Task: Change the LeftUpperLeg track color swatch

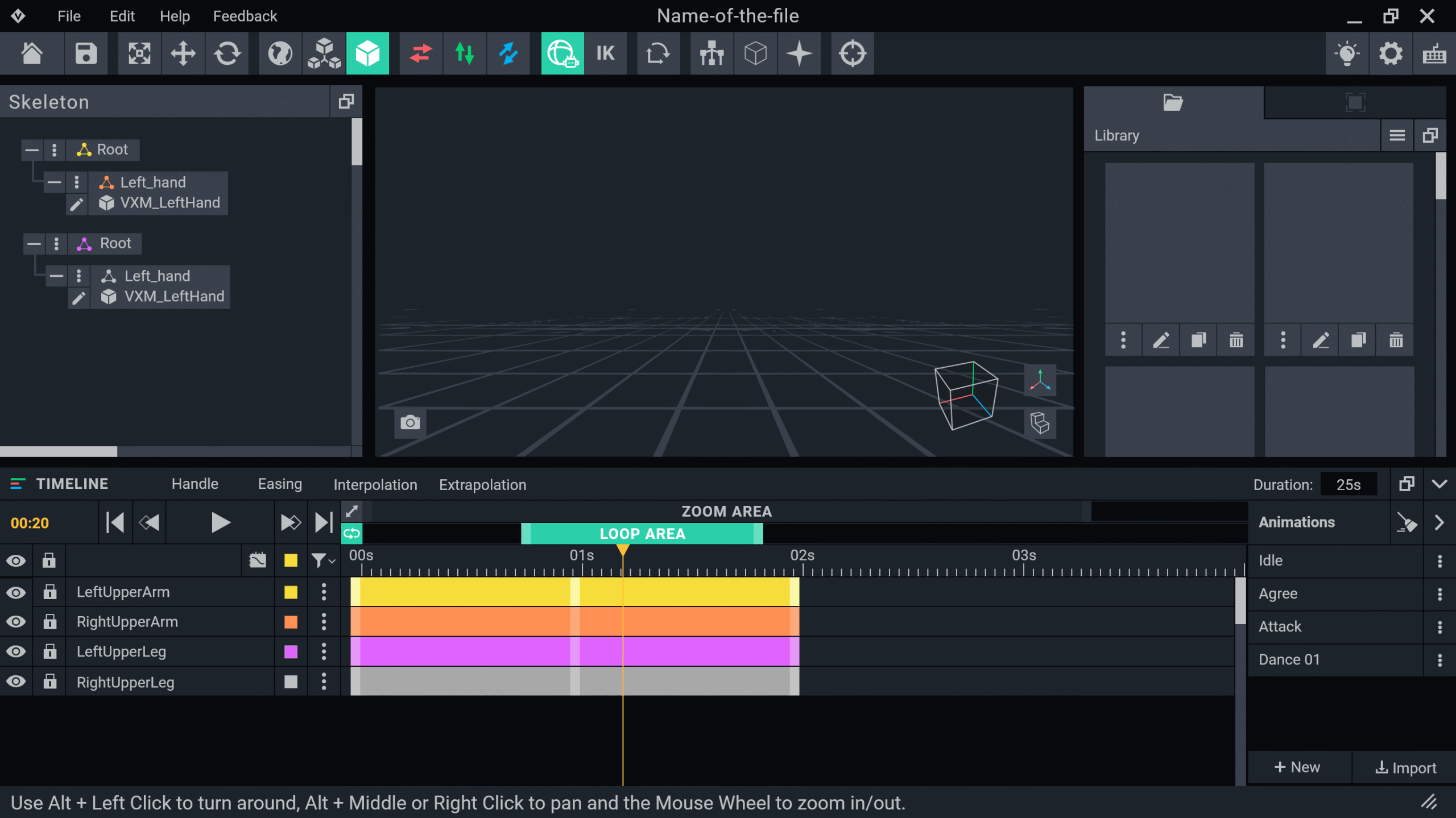Action: pos(291,651)
